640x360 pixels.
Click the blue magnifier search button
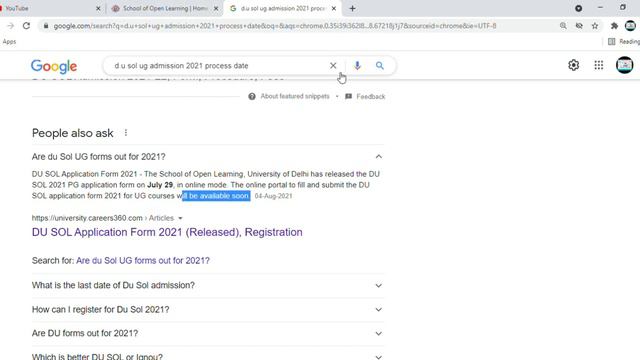(x=380, y=66)
